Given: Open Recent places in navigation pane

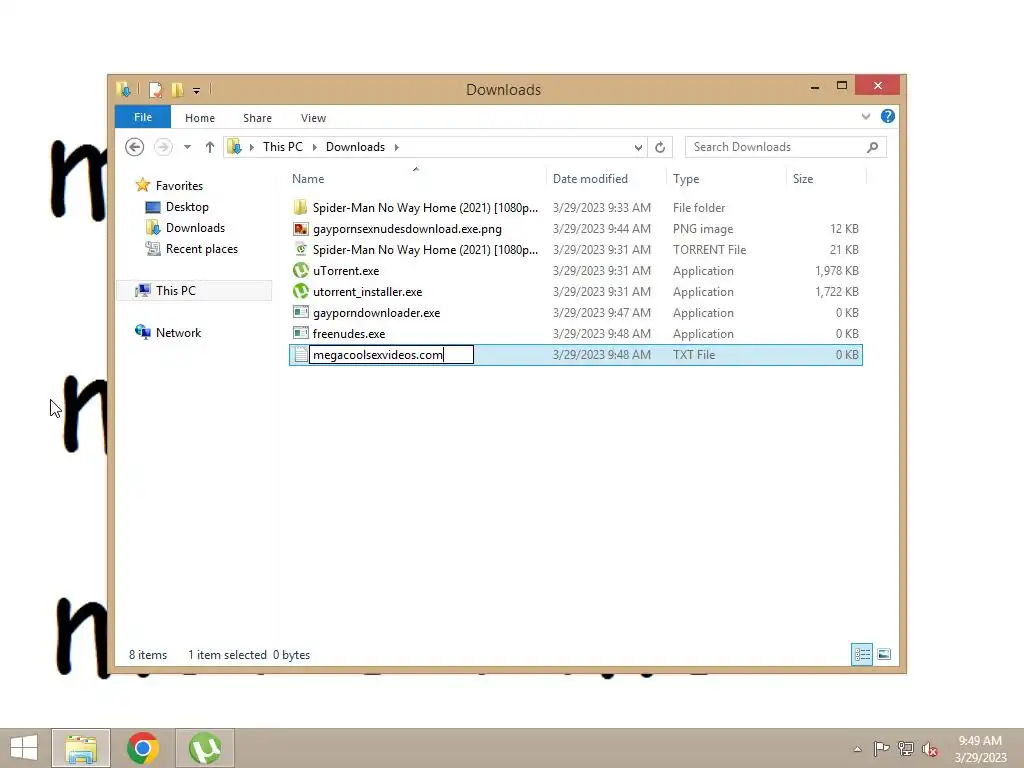Looking at the screenshot, I should 202,249.
